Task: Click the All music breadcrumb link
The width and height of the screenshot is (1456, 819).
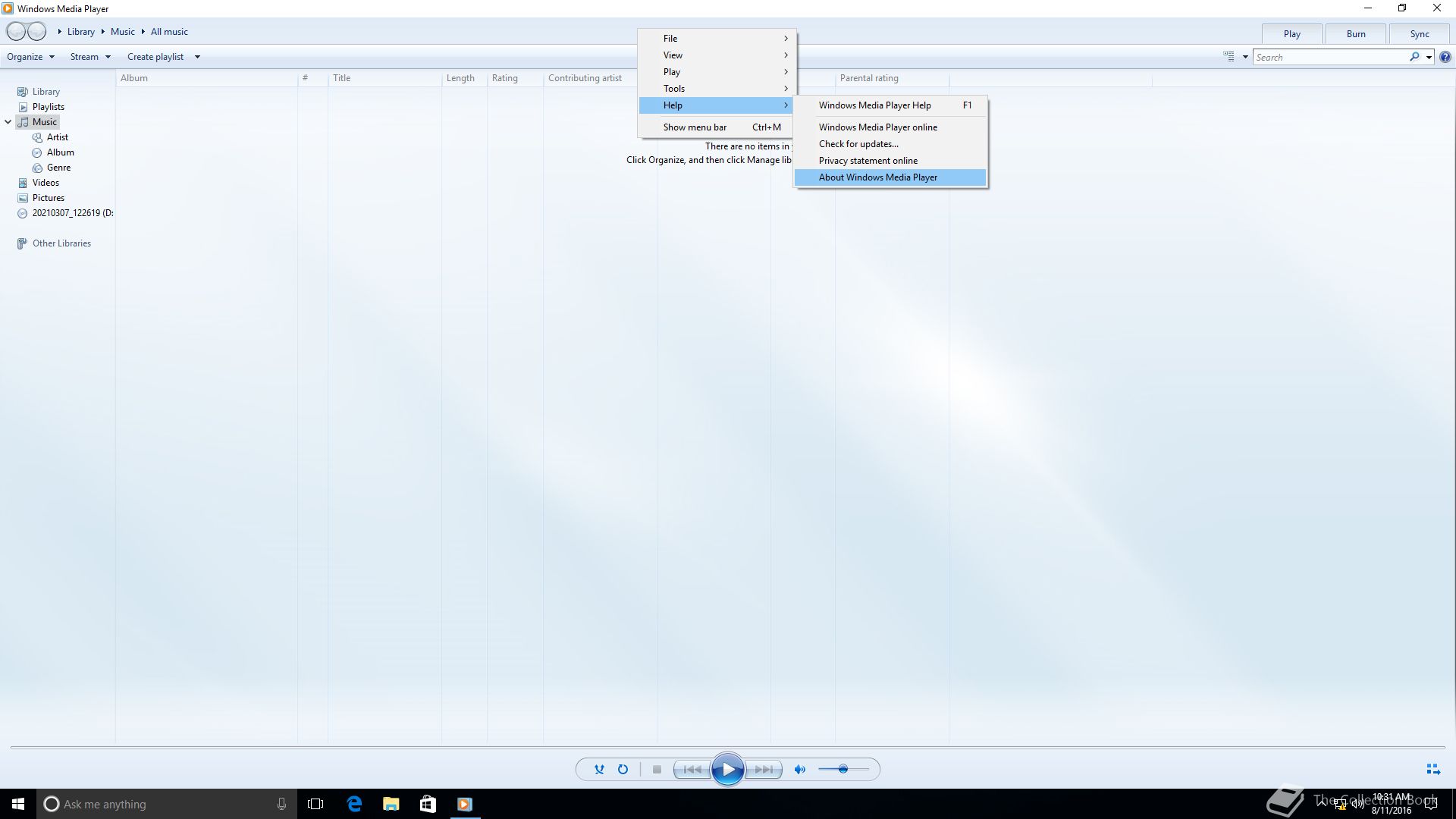Action: [x=169, y=32]
